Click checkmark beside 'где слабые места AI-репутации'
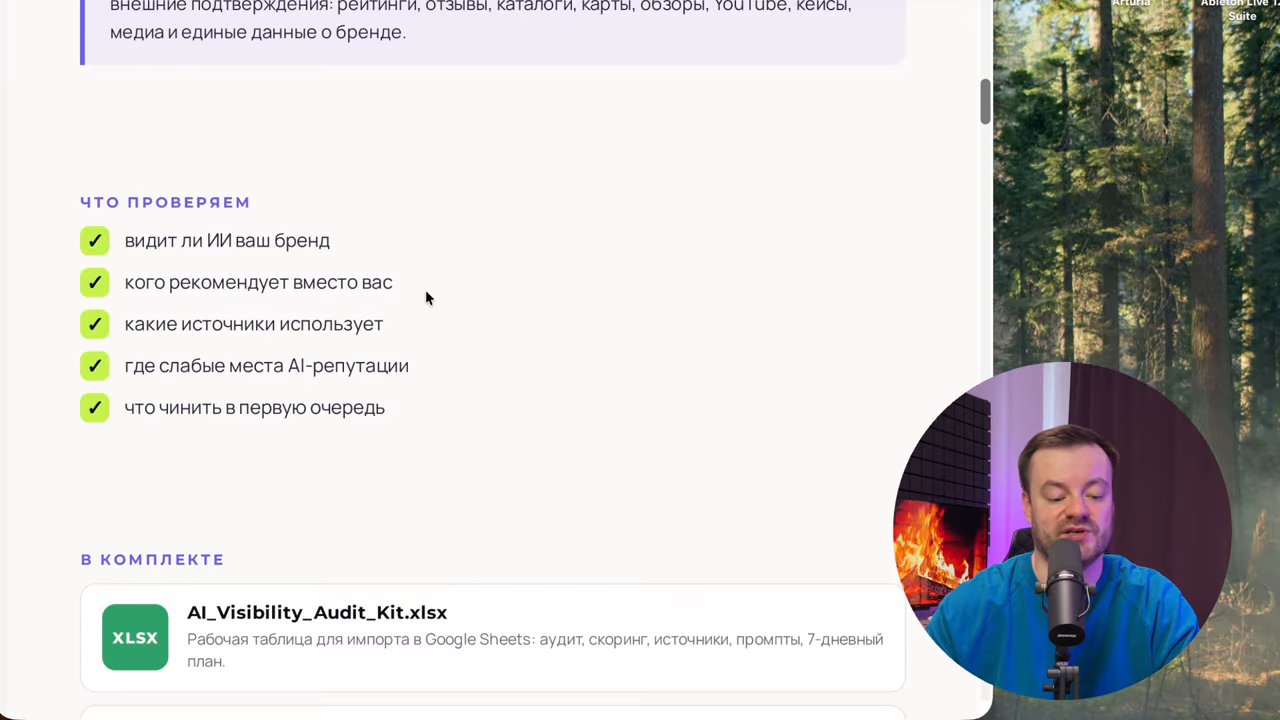The width and height of the screenshot is (1280, 720). pos(95,366)
